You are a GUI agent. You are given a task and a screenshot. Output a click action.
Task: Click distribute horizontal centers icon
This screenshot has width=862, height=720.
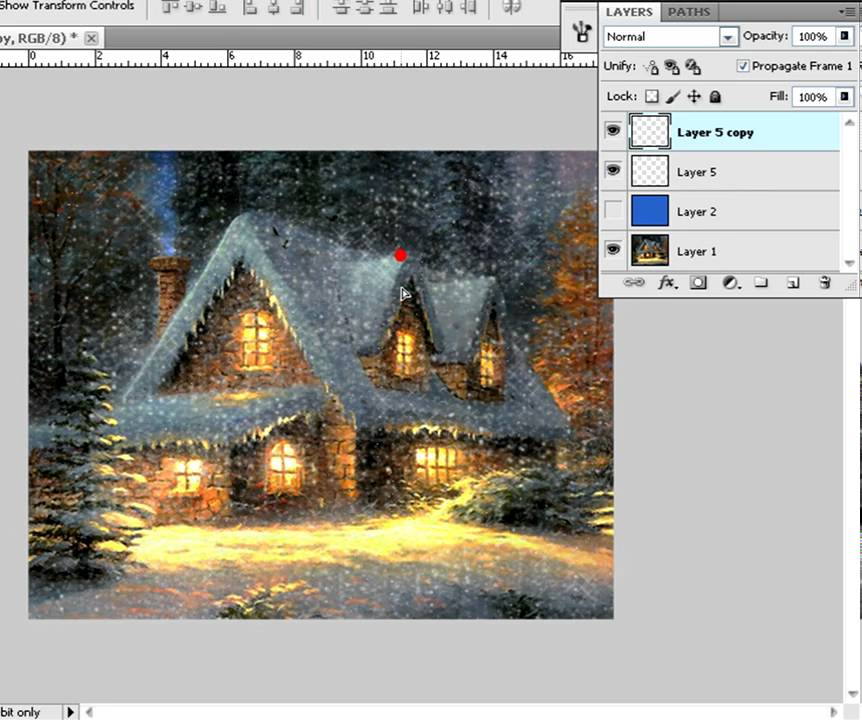pos(444,7)
